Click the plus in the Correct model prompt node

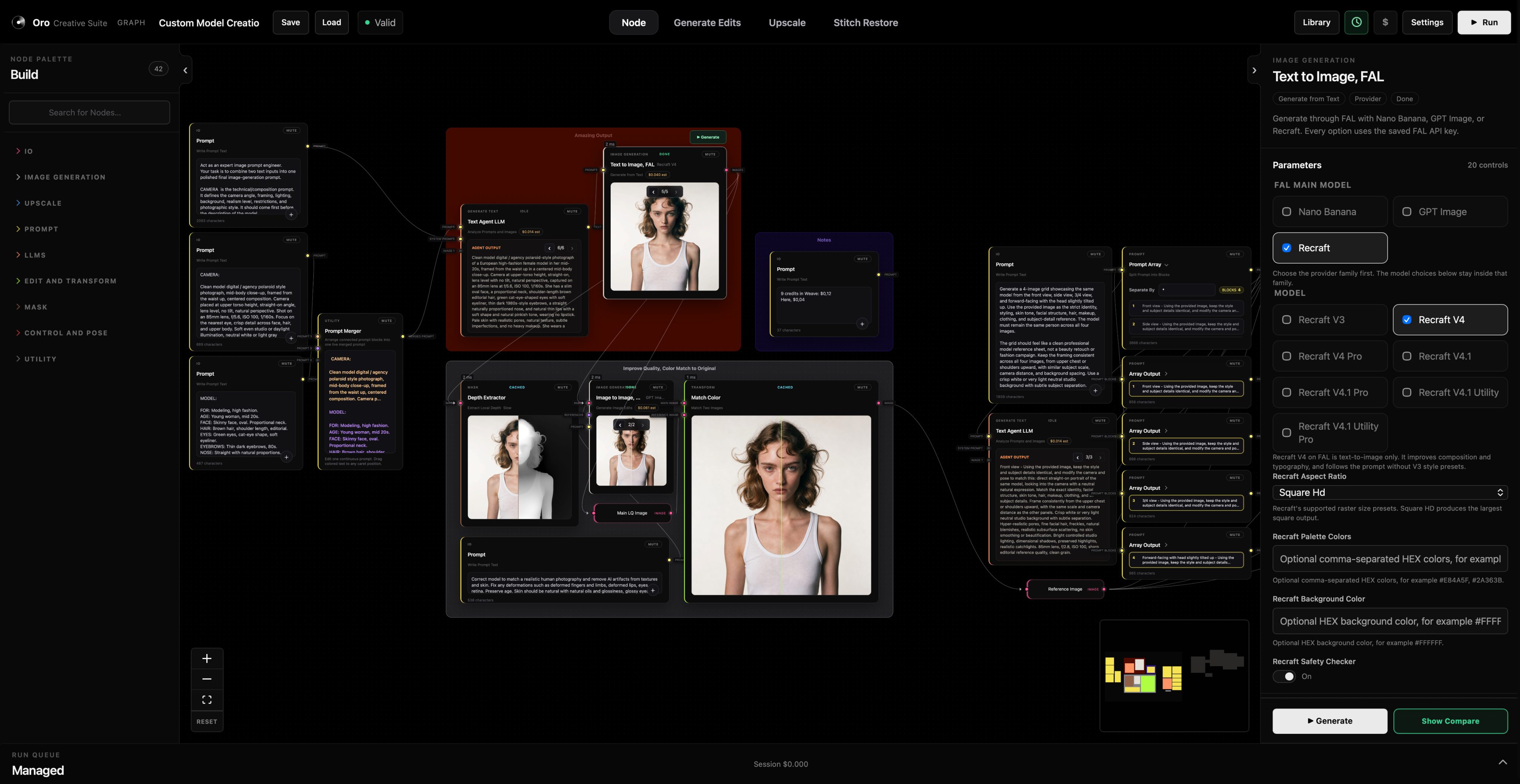[652, 591]
